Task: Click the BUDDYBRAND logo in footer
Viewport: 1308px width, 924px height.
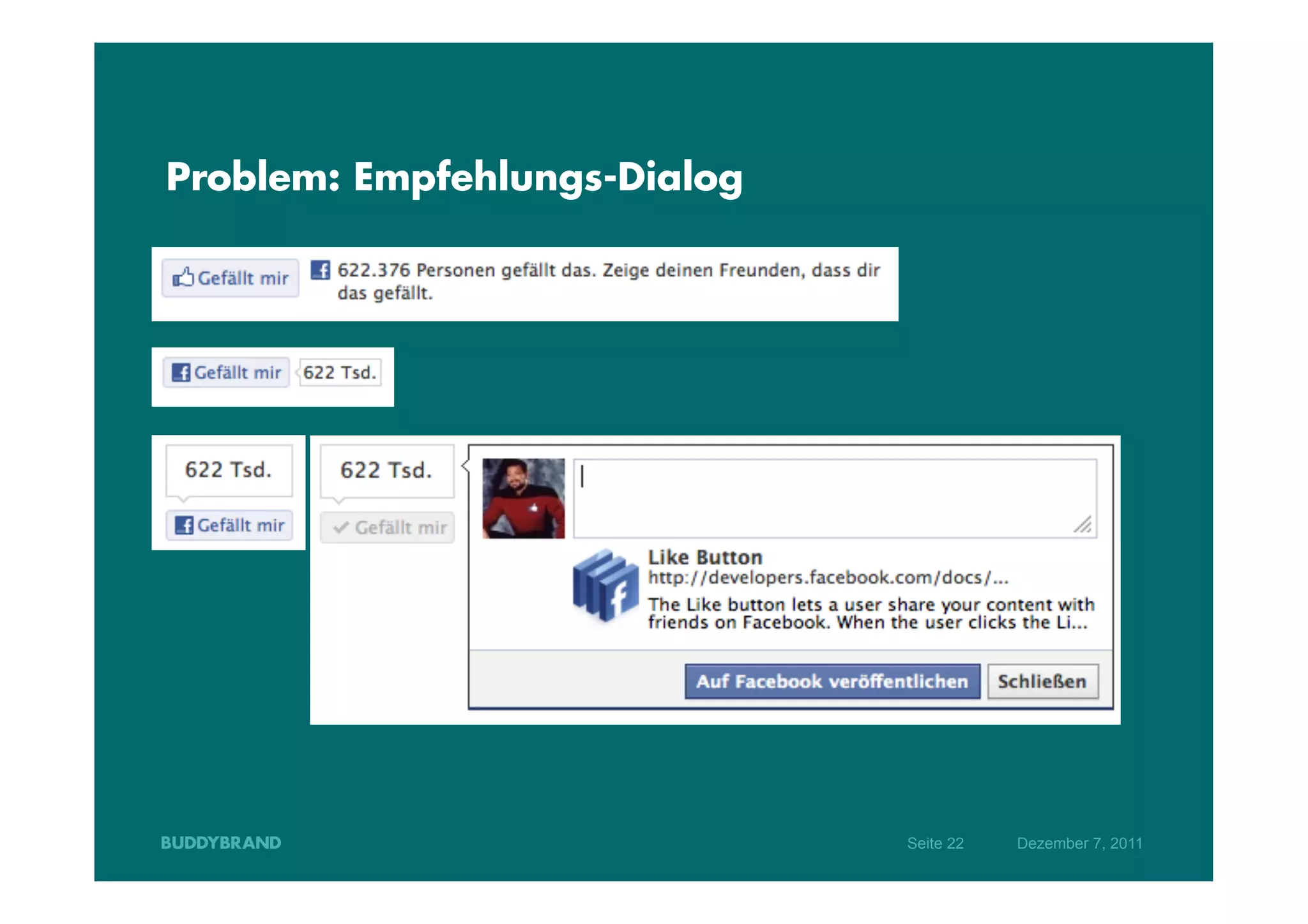Action: coord(221,843)
